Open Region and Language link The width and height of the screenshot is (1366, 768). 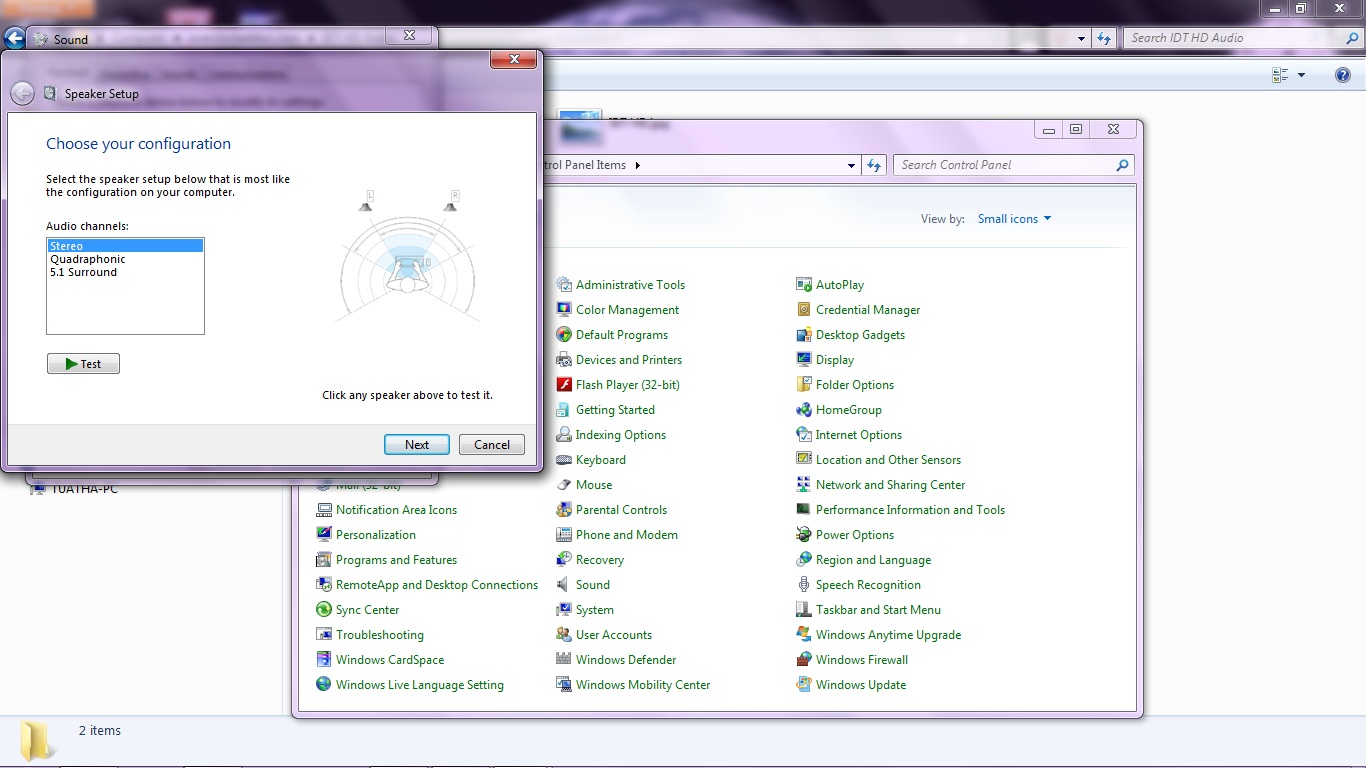(873, 560)
